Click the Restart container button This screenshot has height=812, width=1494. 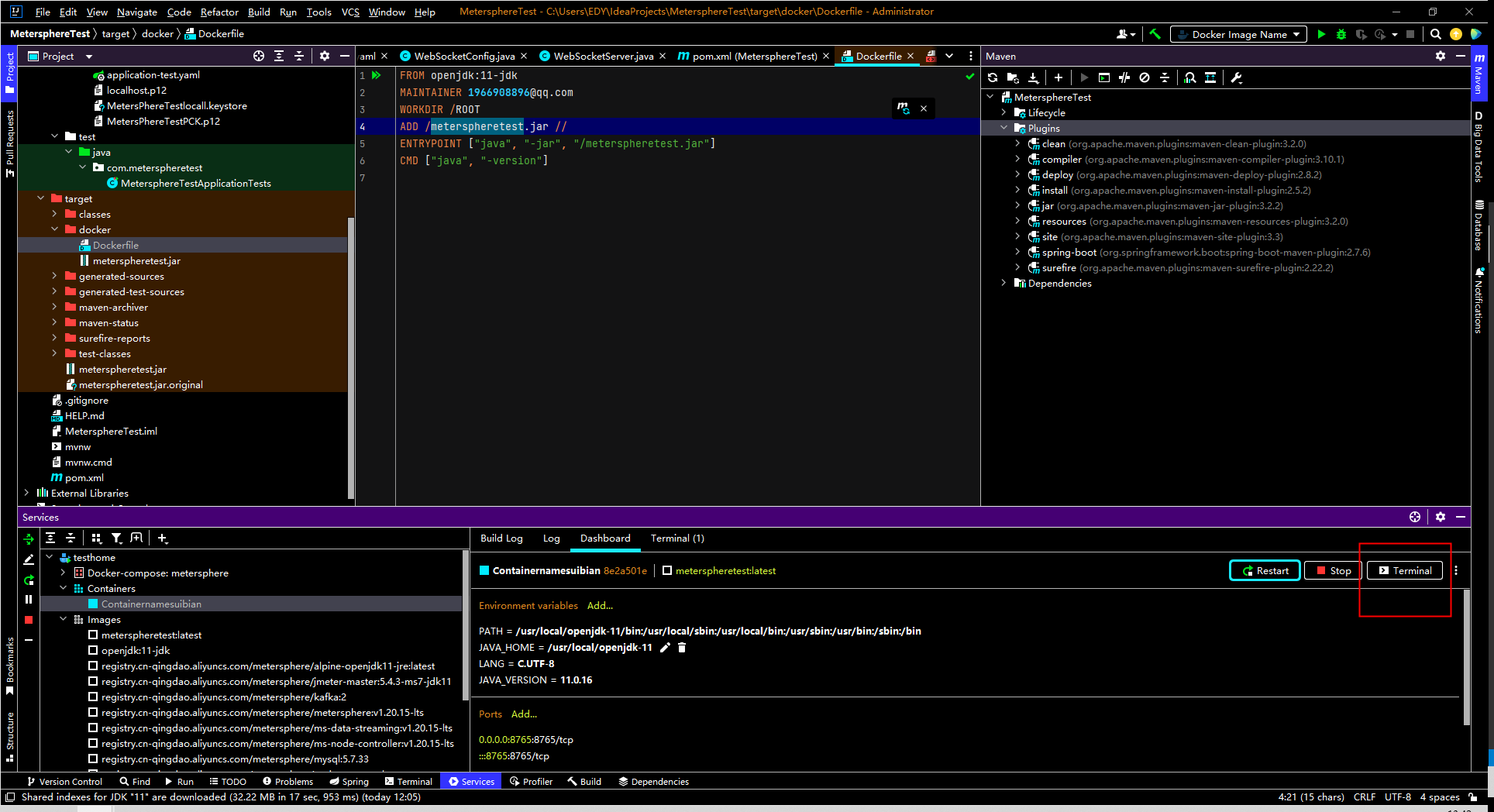click(1265, 570)
